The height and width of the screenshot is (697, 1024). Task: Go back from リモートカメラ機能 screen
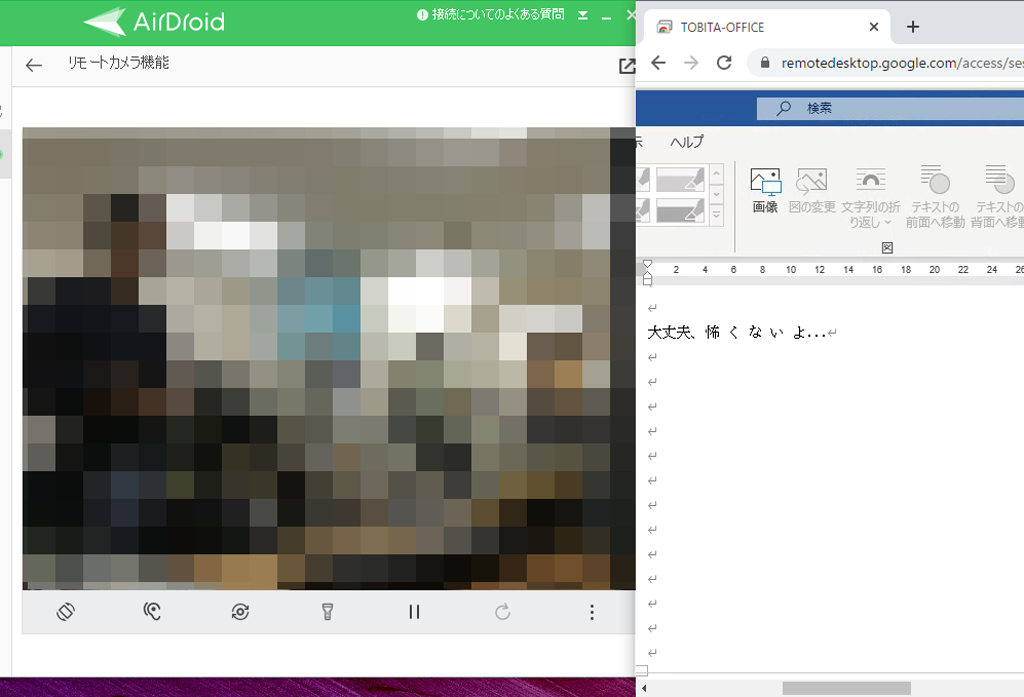[34, 65]
